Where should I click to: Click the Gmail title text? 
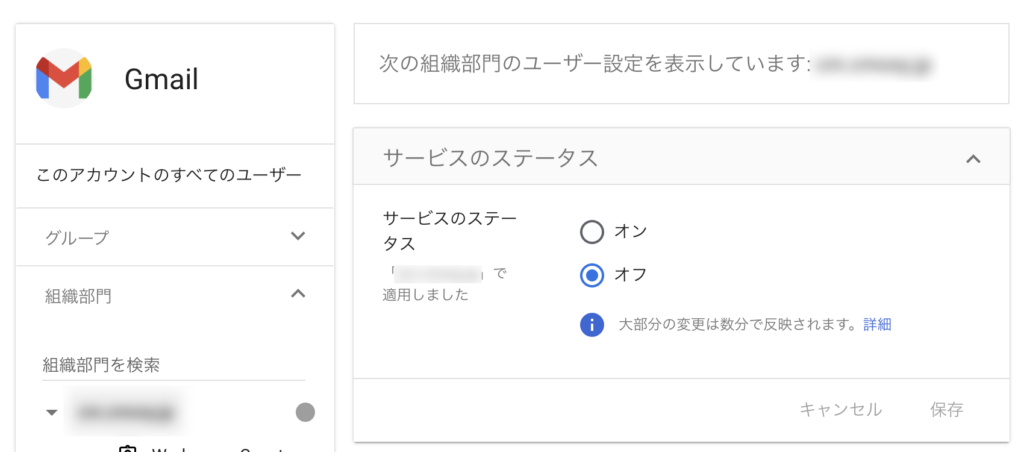click(161, 80)
